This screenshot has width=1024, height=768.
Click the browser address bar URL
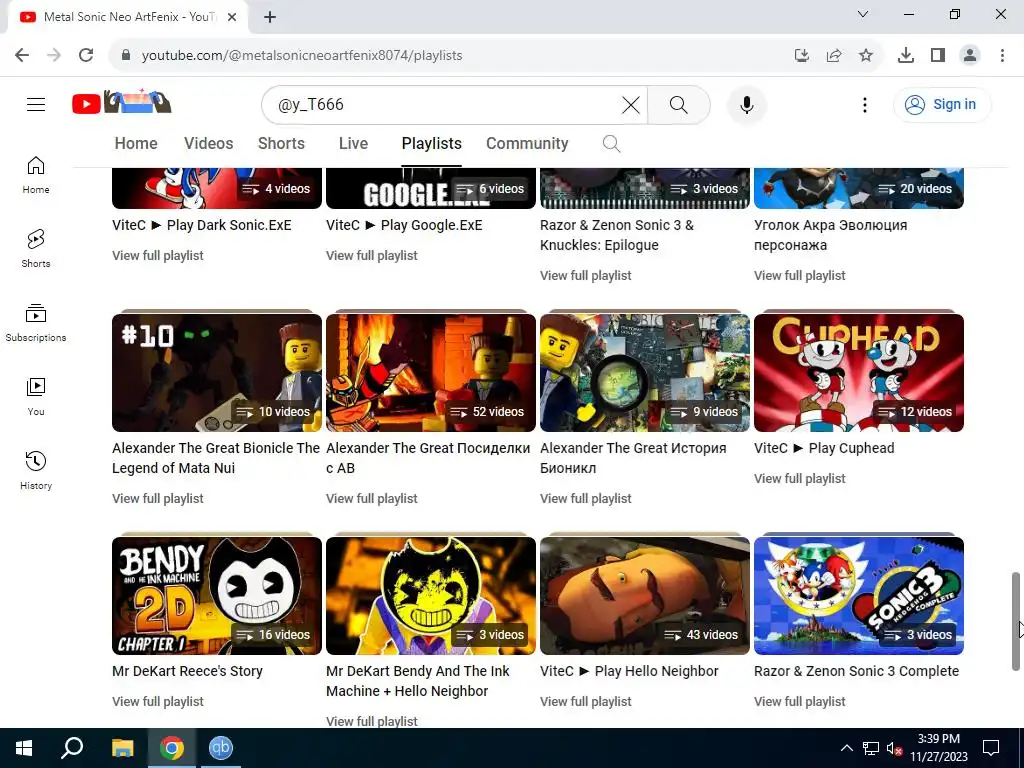point(302,56)
